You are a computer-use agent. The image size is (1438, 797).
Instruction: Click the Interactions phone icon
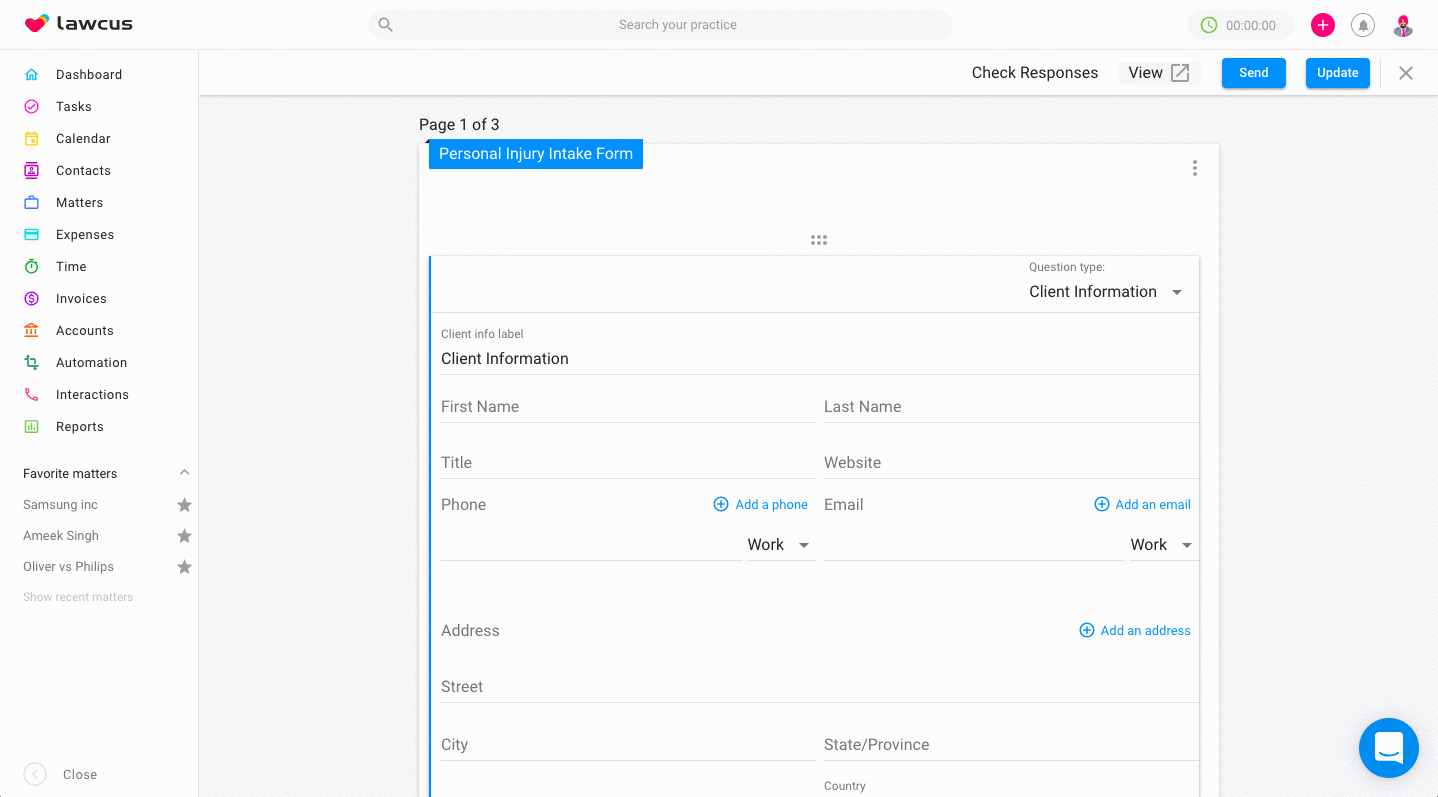point(32,394)
